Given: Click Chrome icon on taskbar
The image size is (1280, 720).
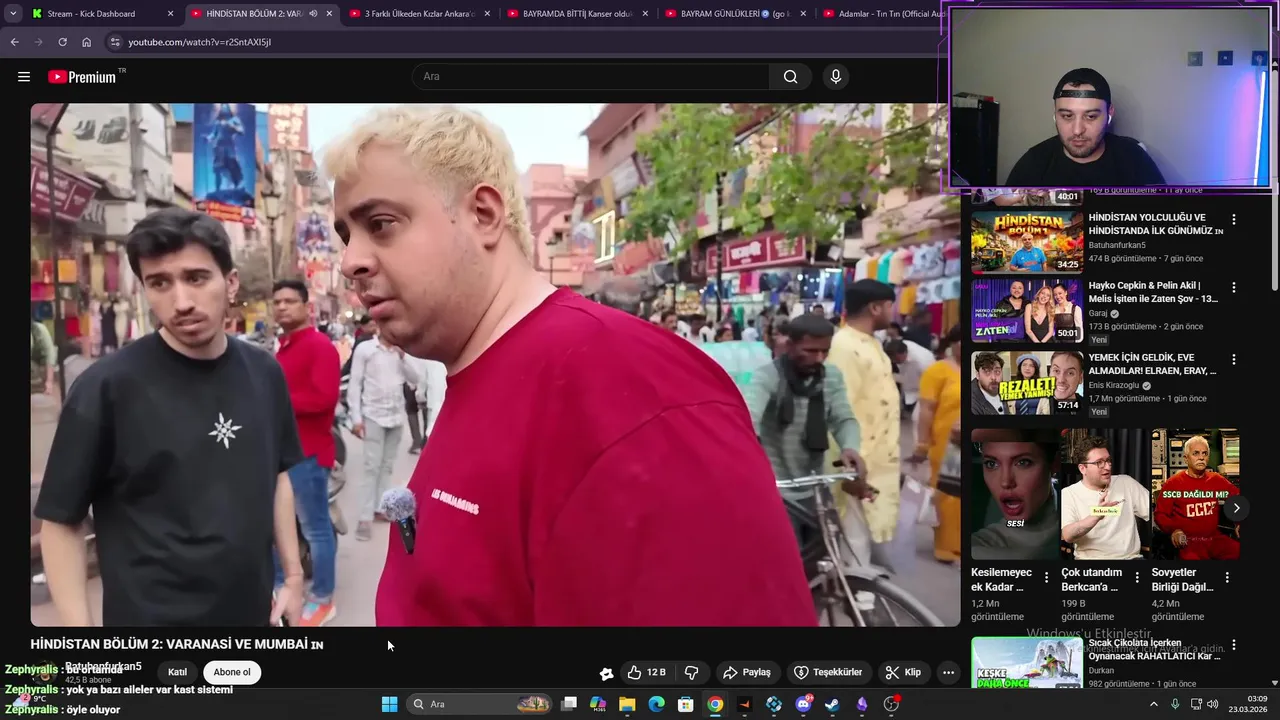Looking at the screenshot, I should pyautogui.click(x=715, y=704).
